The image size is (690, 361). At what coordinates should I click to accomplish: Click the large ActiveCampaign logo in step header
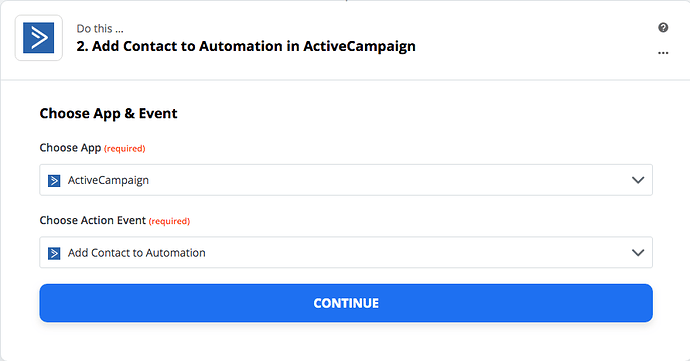[x=39, y=38]
